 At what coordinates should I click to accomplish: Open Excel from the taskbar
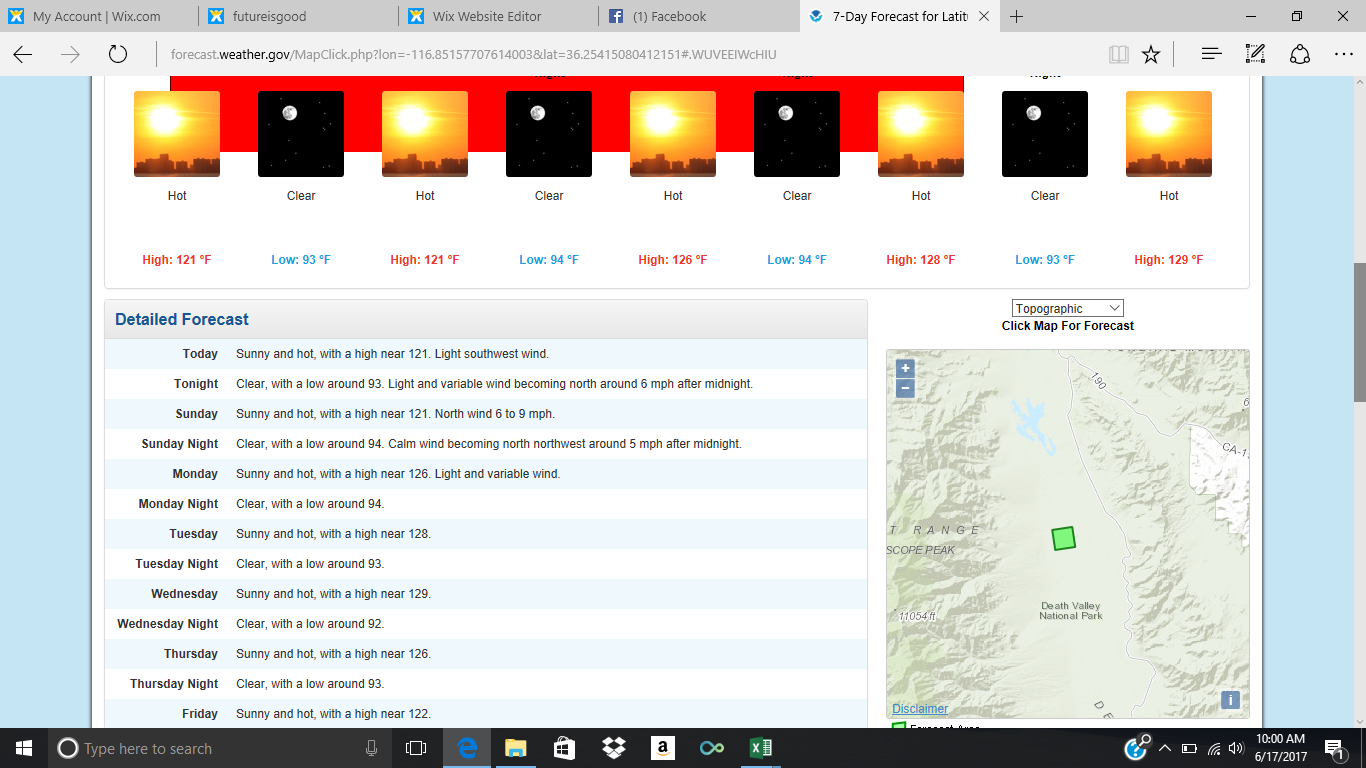pyautogui.click(x=760, y=748)
